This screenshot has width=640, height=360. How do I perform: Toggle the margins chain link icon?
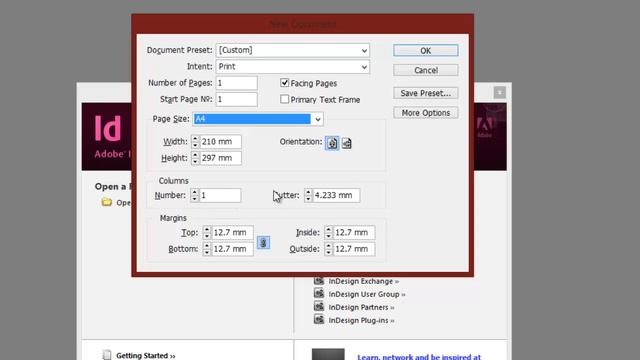click(263, 242)
